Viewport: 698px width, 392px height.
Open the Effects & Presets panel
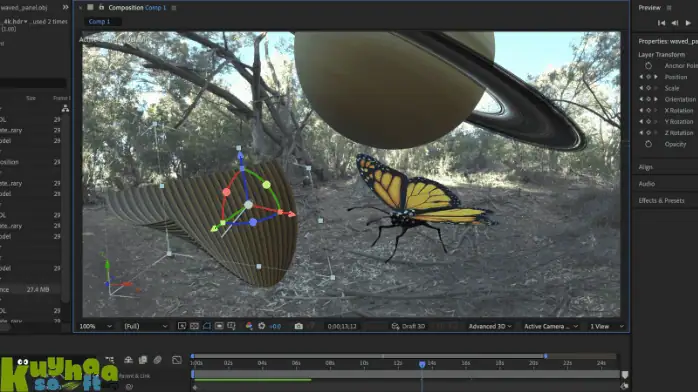(661, 201)
